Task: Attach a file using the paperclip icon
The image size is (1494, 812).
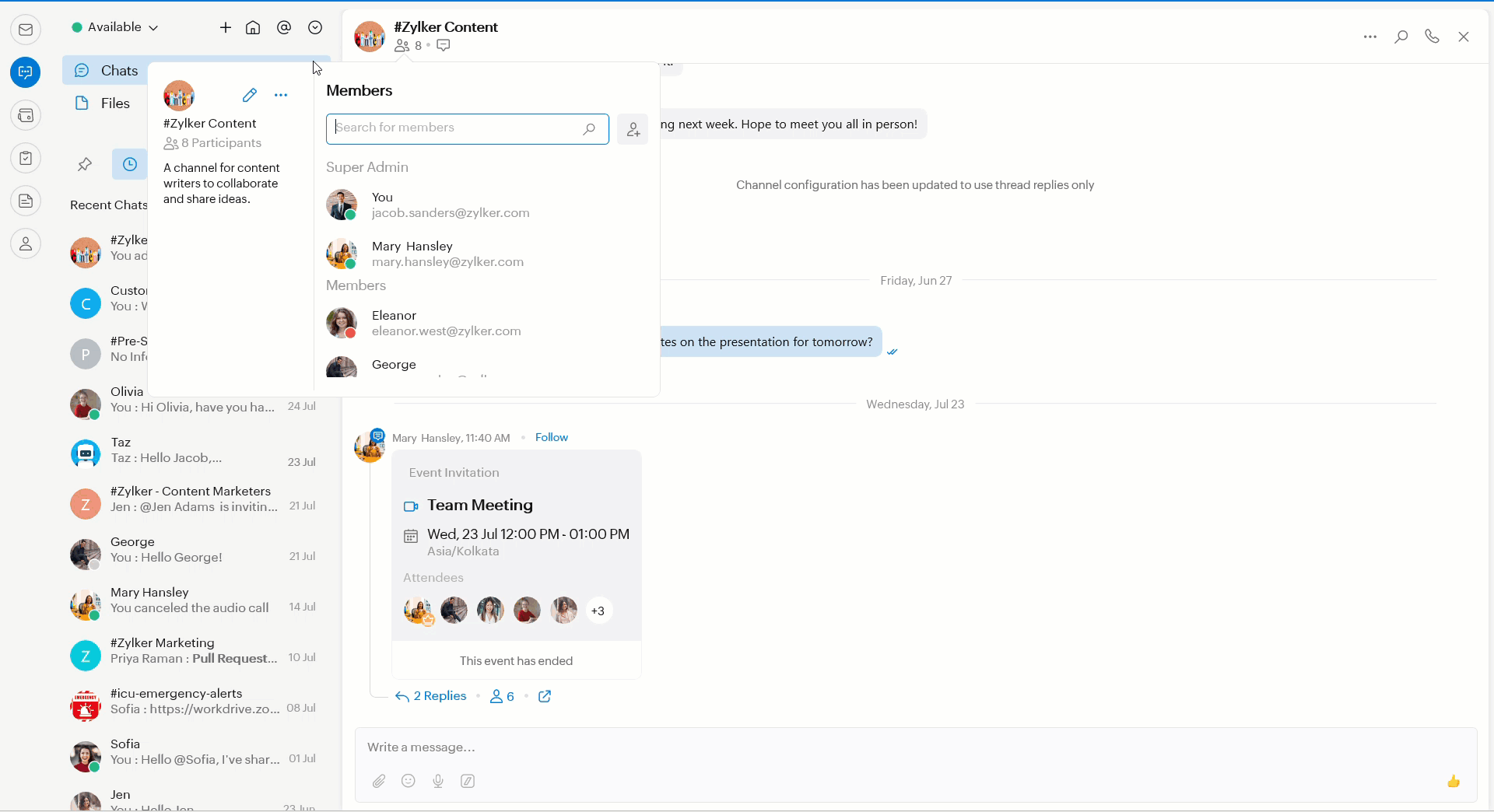Action: (379, 781)
